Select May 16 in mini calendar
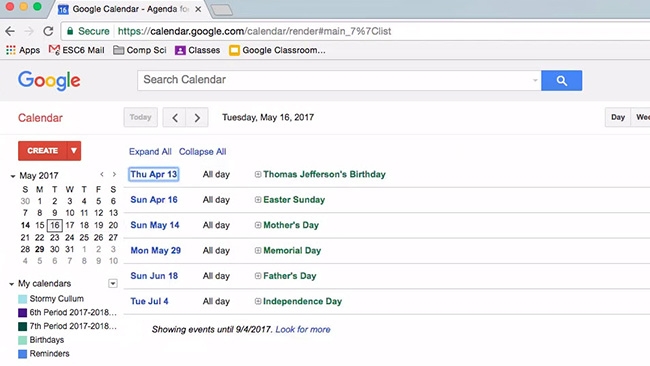Viewport: 650px width, 366px height. pos(55,225)
